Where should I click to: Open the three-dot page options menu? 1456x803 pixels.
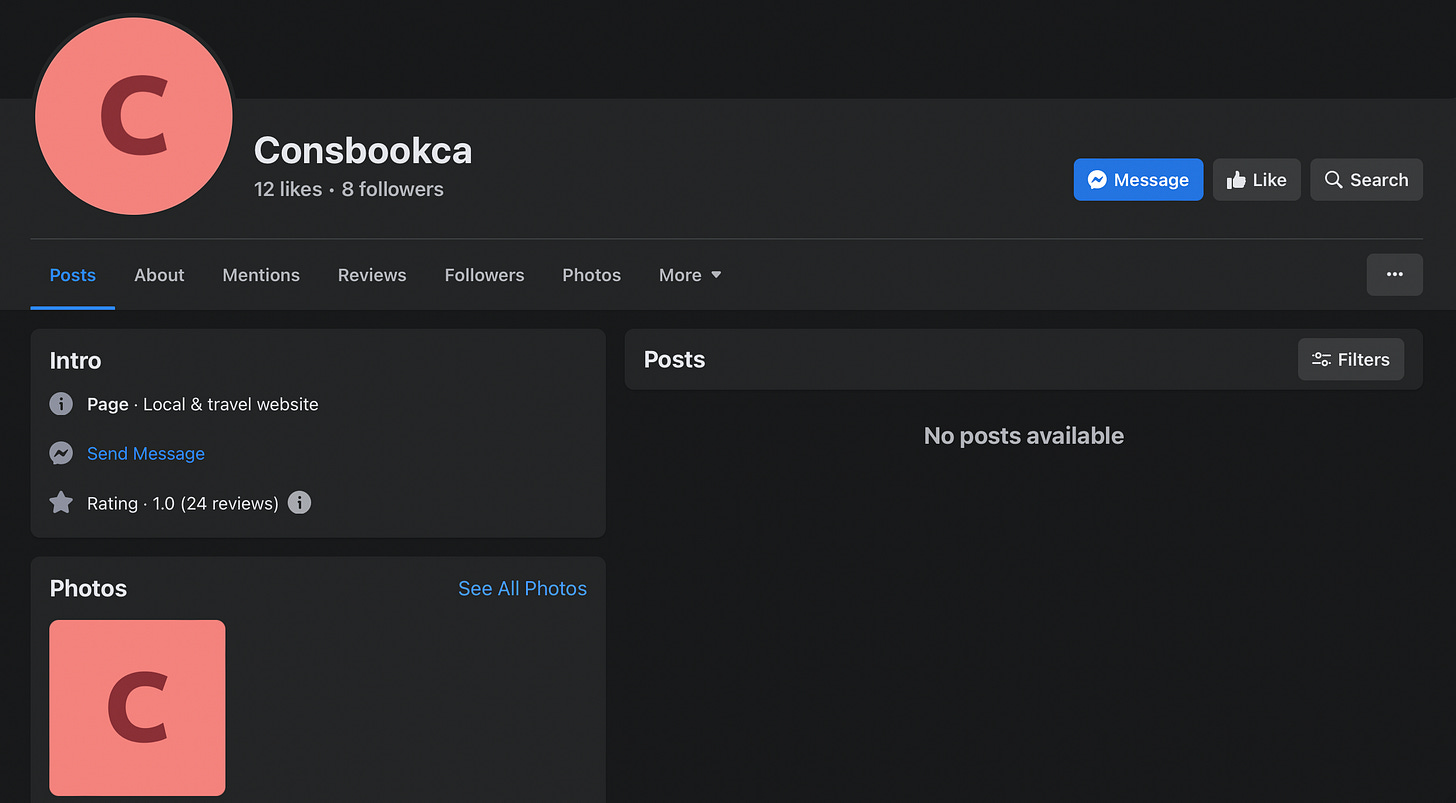(1395, 275)
